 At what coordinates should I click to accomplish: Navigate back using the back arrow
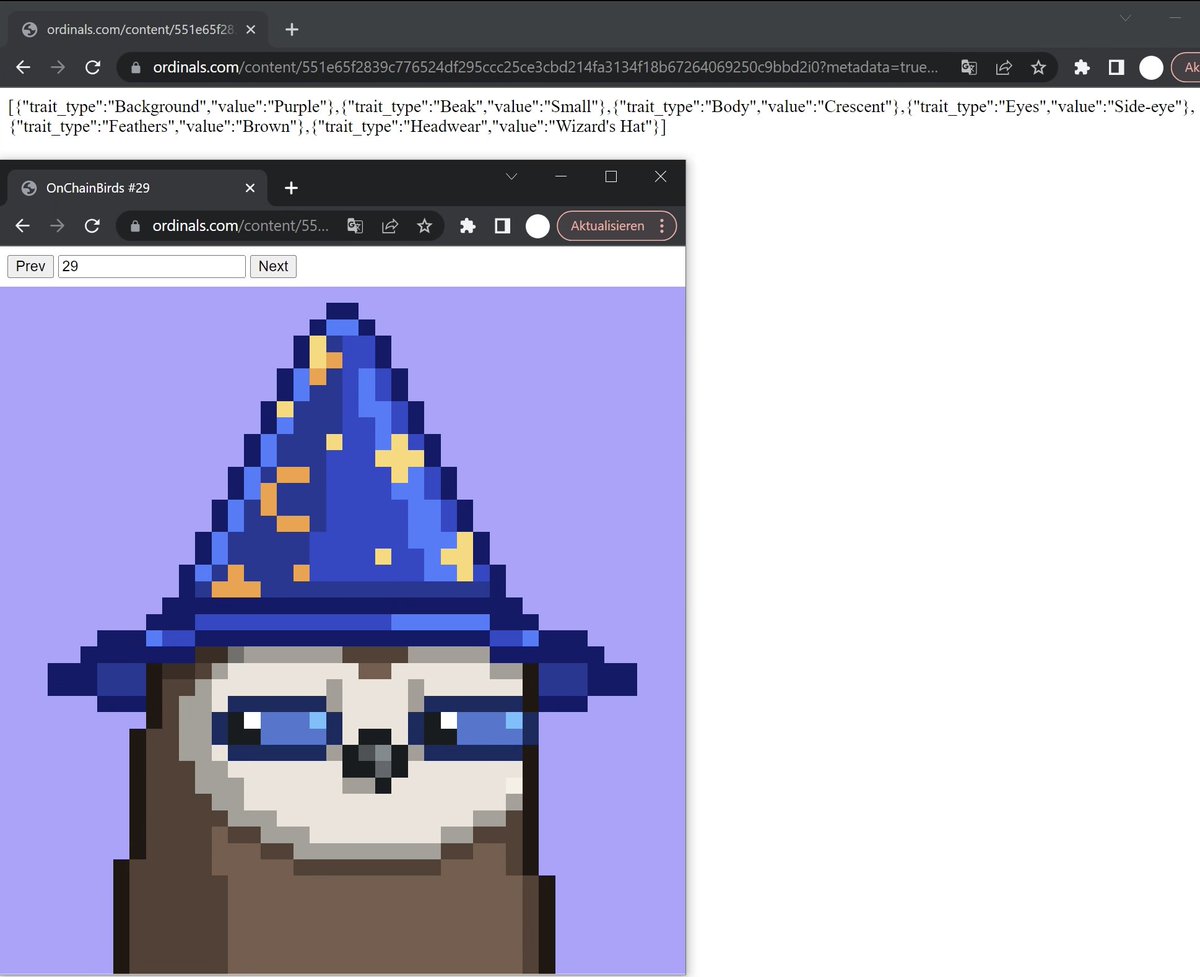pyautogui.click(x=22, y=67)
